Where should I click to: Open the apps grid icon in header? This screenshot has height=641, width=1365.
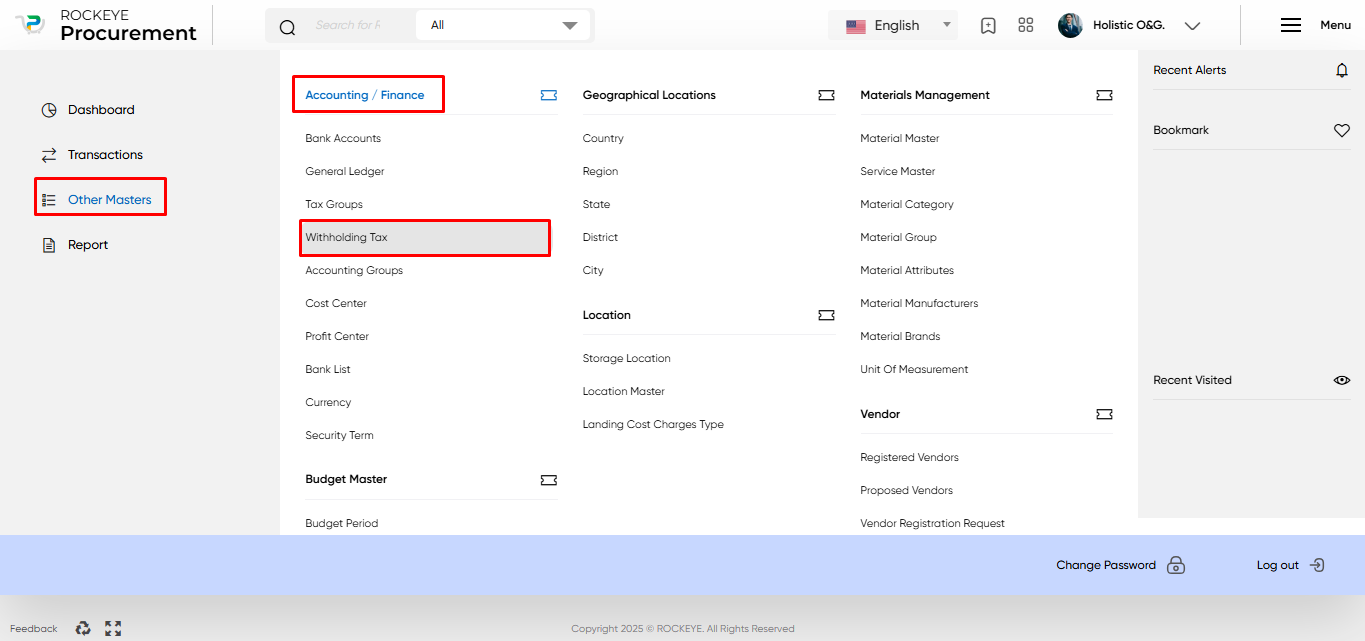(1025, 25)
